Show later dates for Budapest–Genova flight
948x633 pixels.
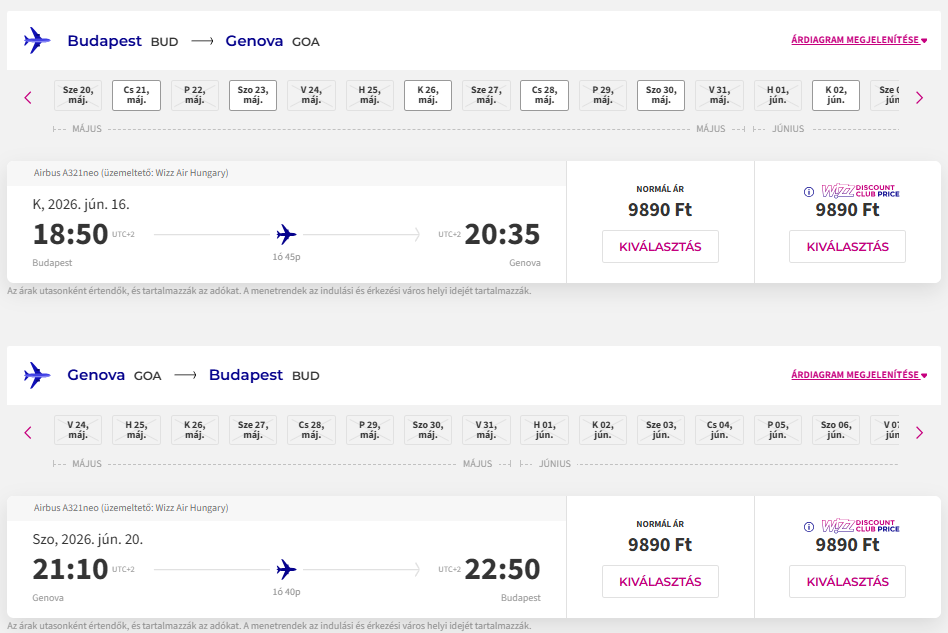[x=919, y=97]
